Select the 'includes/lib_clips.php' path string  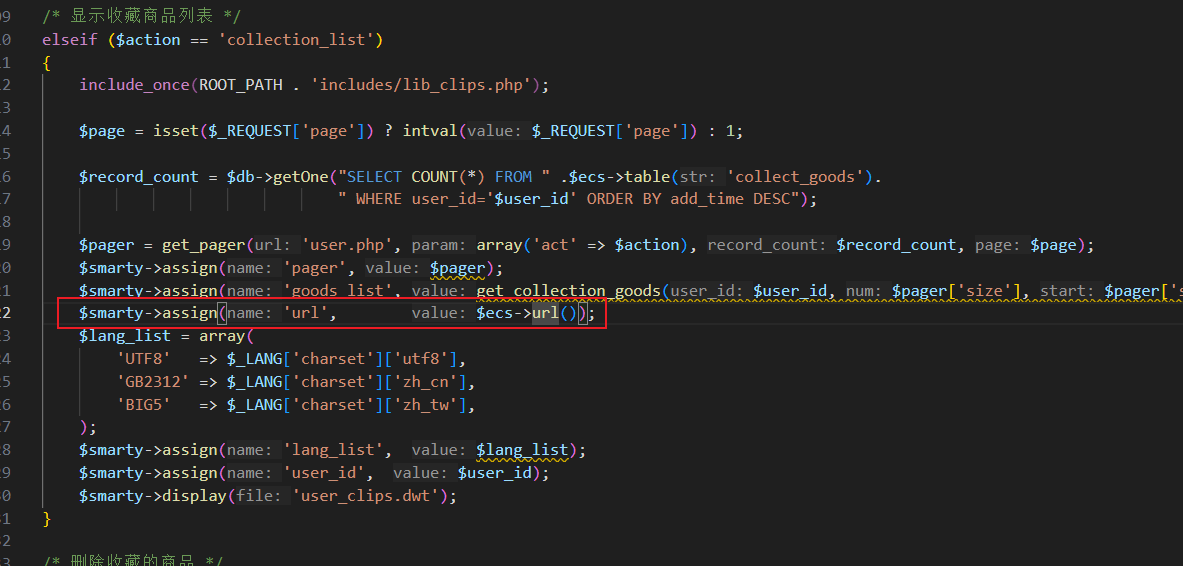(427, 85)
